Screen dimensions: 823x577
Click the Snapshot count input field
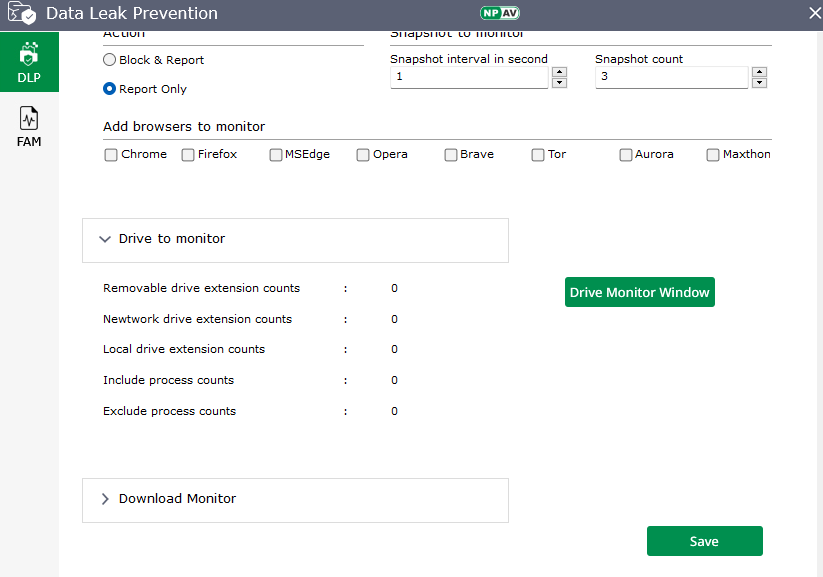pyautogui.click(x=670, y=77)
